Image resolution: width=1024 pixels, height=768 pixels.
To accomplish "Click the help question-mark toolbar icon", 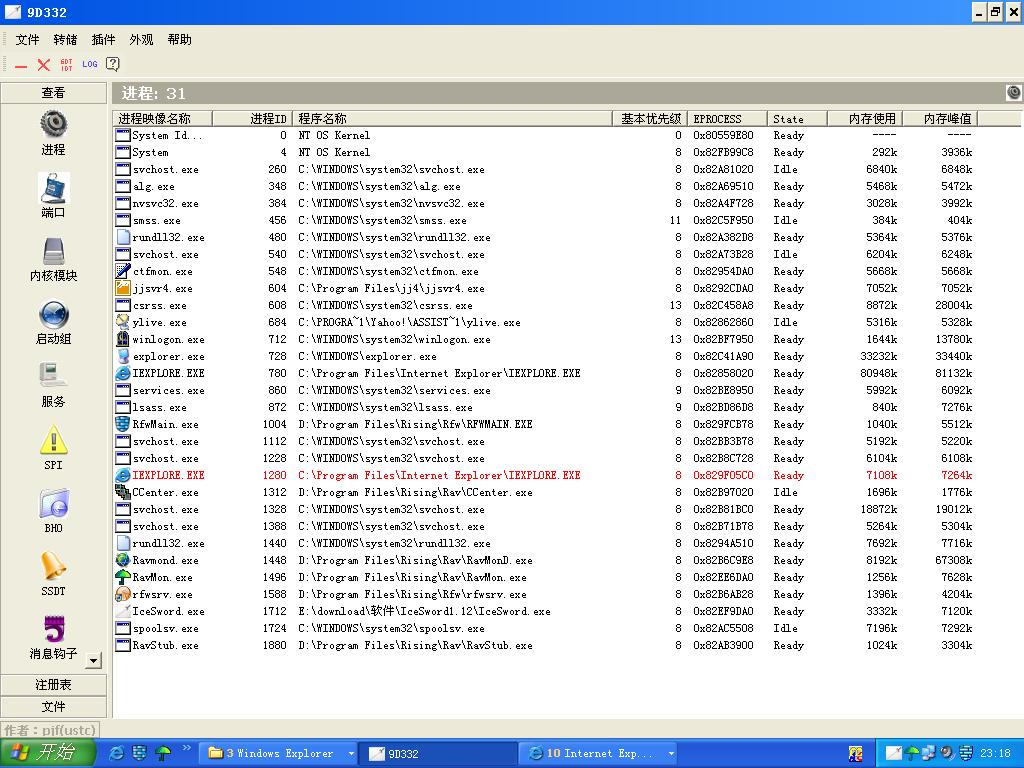I will (x=113, y=64).
